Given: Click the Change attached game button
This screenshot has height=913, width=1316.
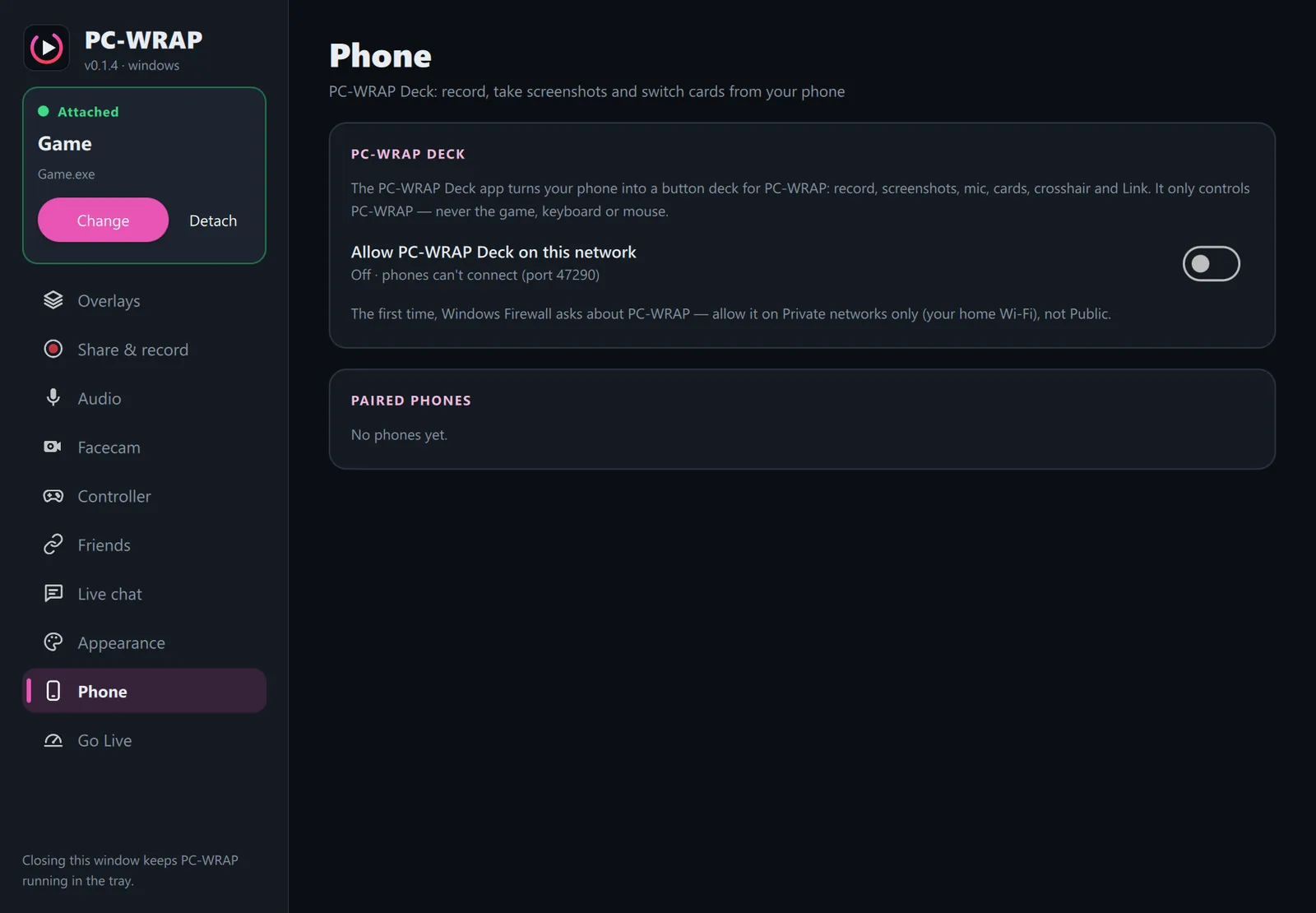Looking at the screenshot, I should point(103,220).
